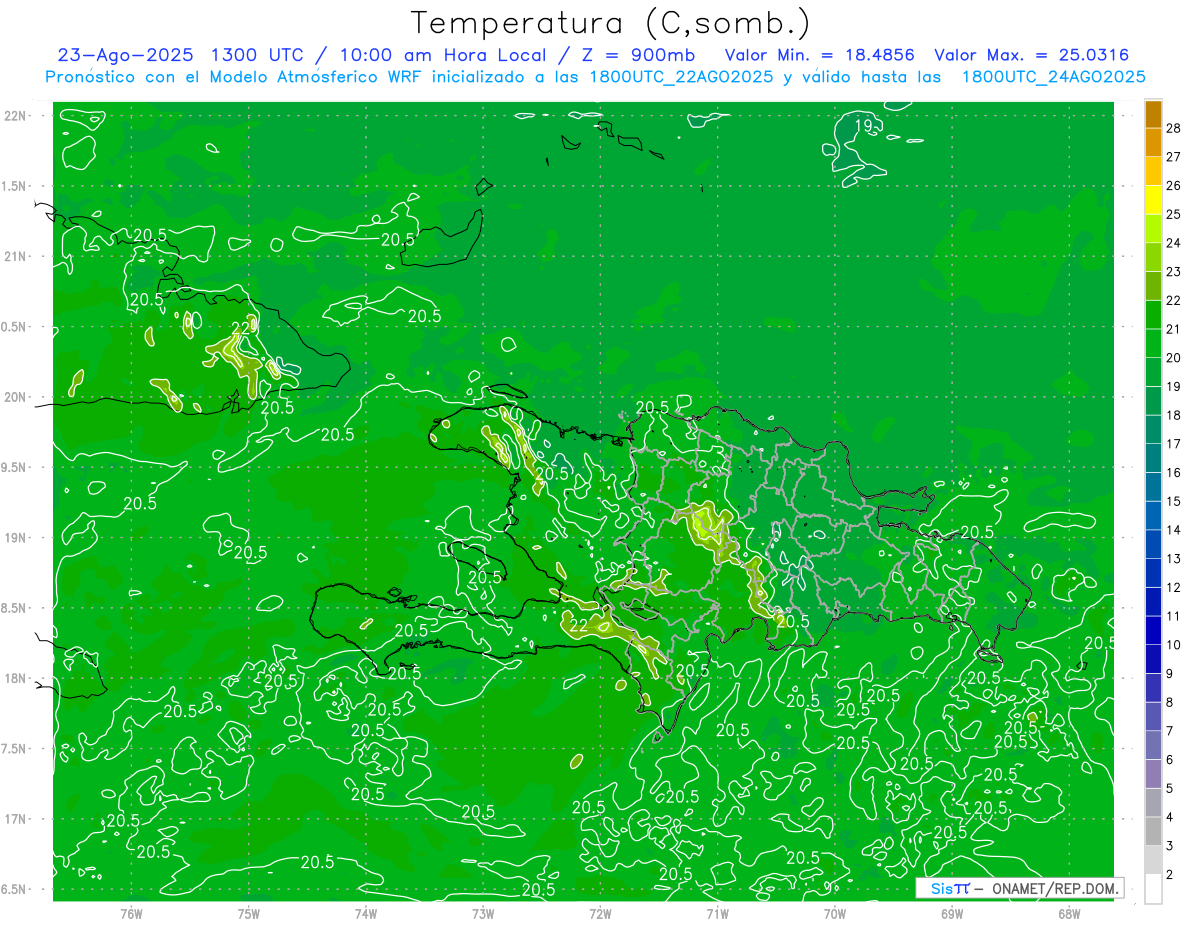Click color scale label "12"
Viewport: 1200px width, 927px height.
1174,587
